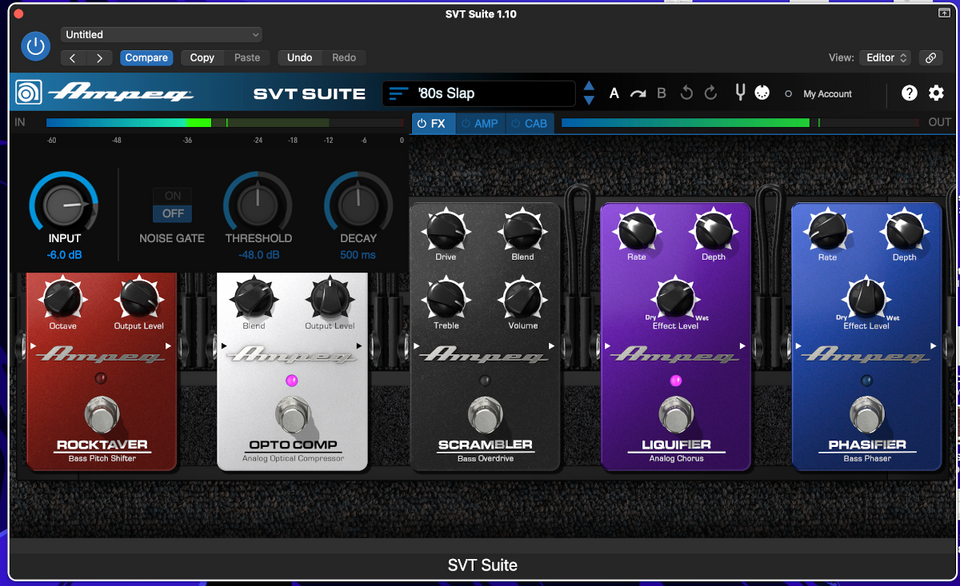Switch the noise gate ON
This screenshot has height=586, width=960.
point(173,195)
